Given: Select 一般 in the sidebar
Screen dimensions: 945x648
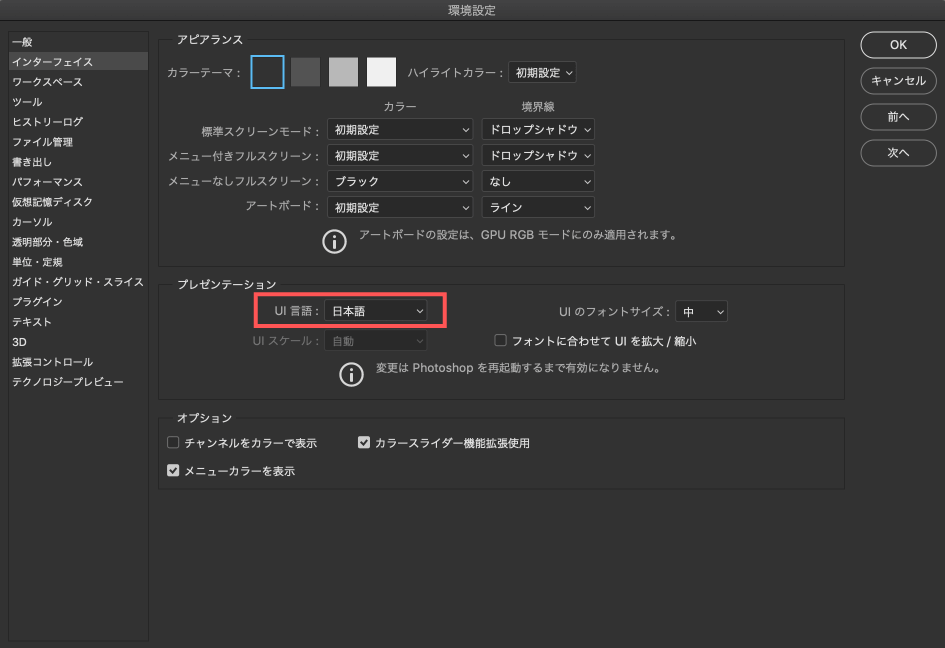Looking at the screenshot, I should pos(78,42).
